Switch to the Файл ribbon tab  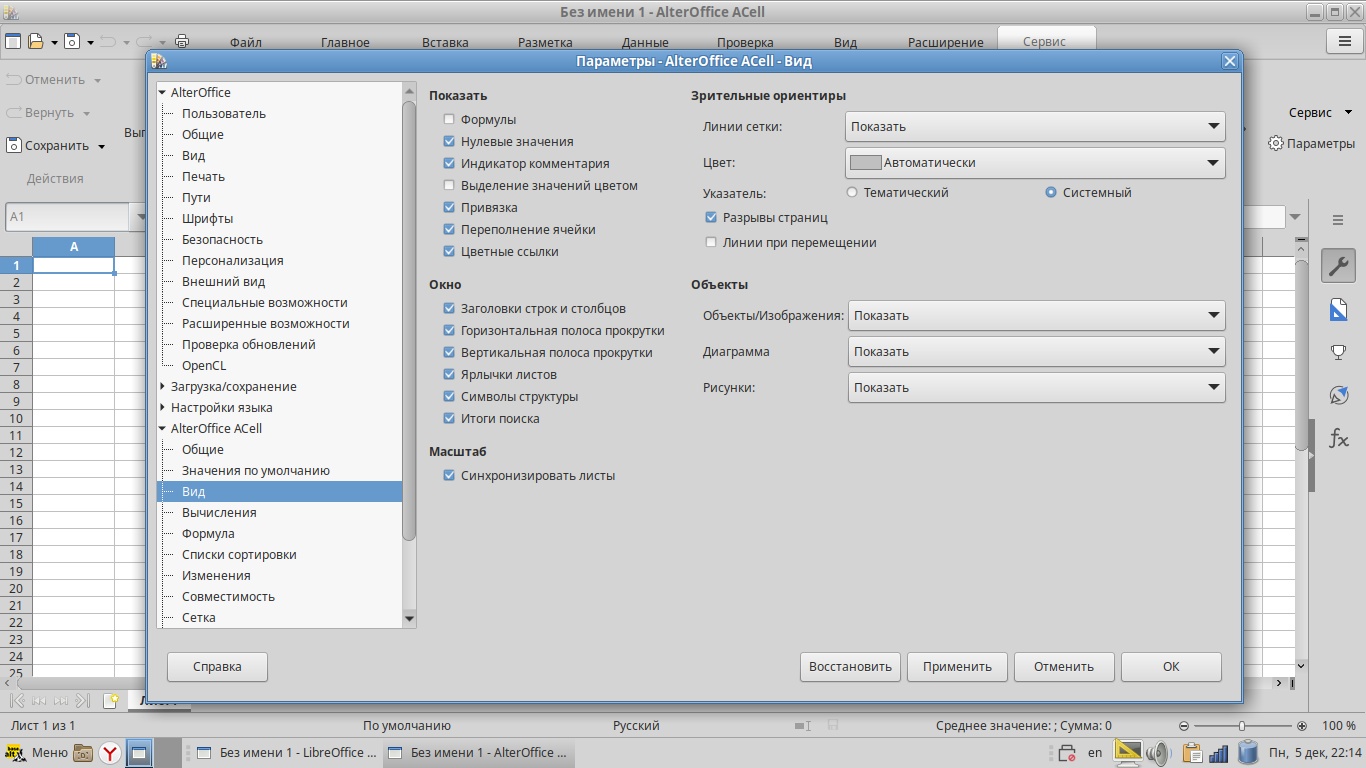point(246,42)
